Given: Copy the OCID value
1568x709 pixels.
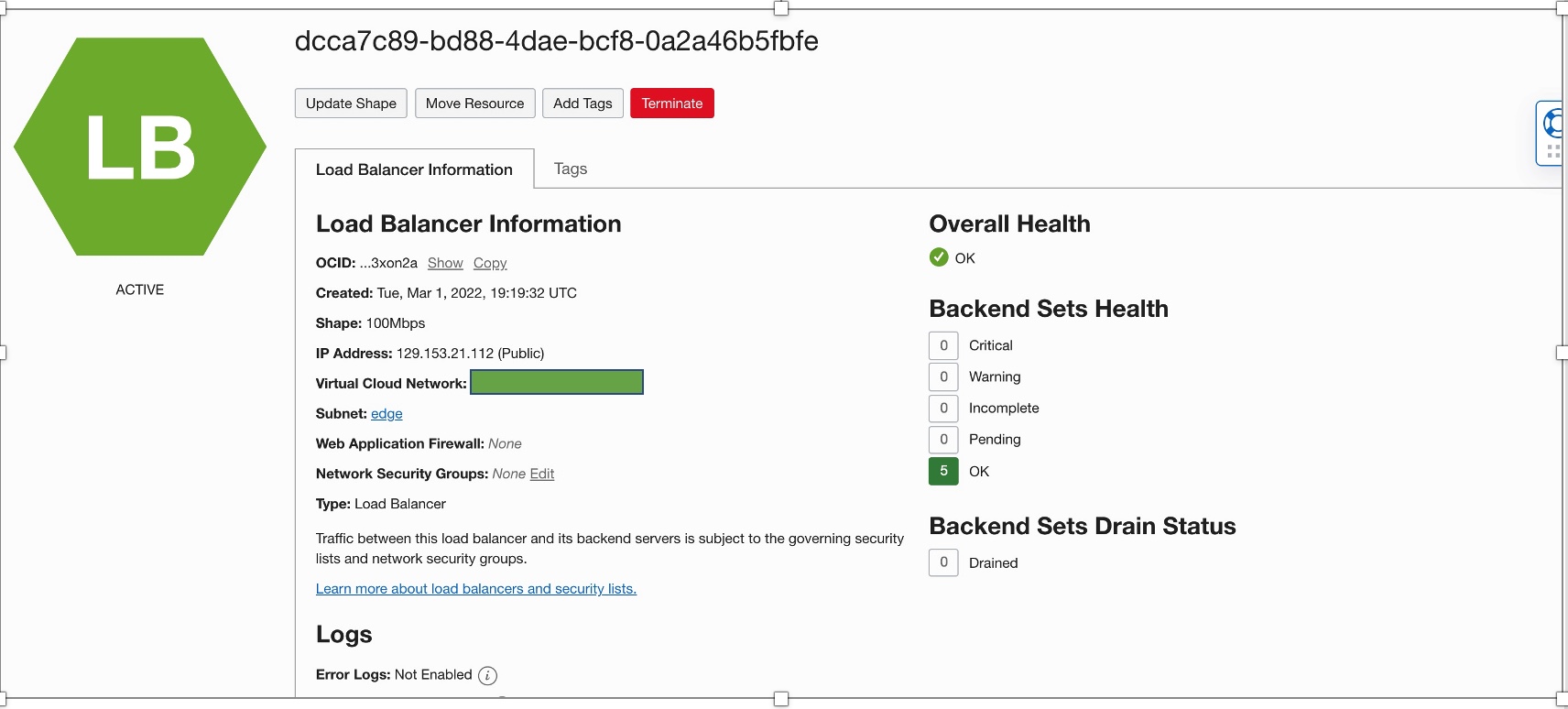Looking at the screenshot, I should point(490,263).
